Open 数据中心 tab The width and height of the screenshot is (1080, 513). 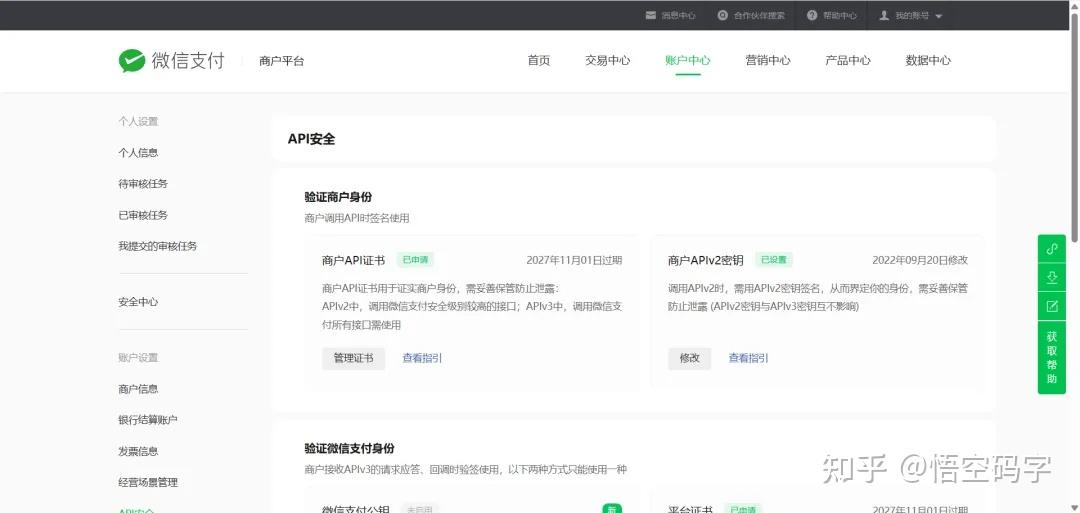pos(928,61)
